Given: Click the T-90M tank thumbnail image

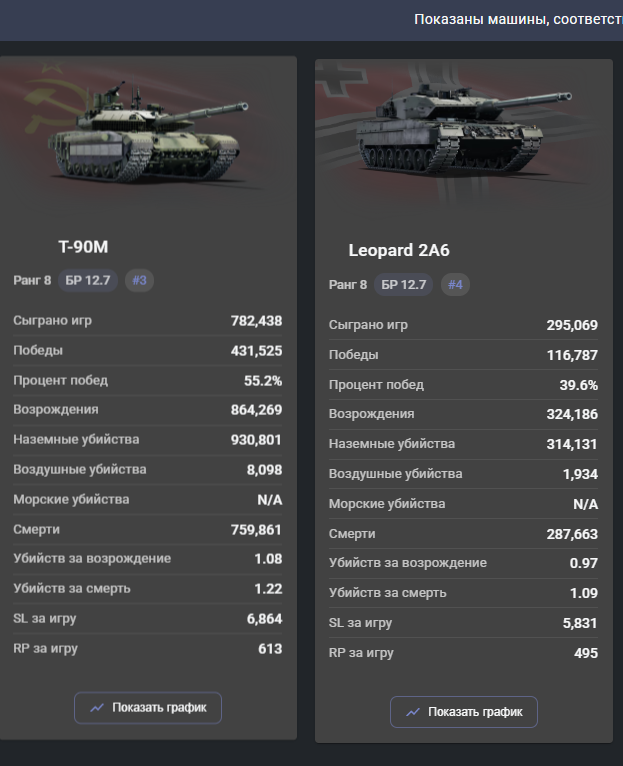Looking at the screenshot, I should click(x=148, y=133).
